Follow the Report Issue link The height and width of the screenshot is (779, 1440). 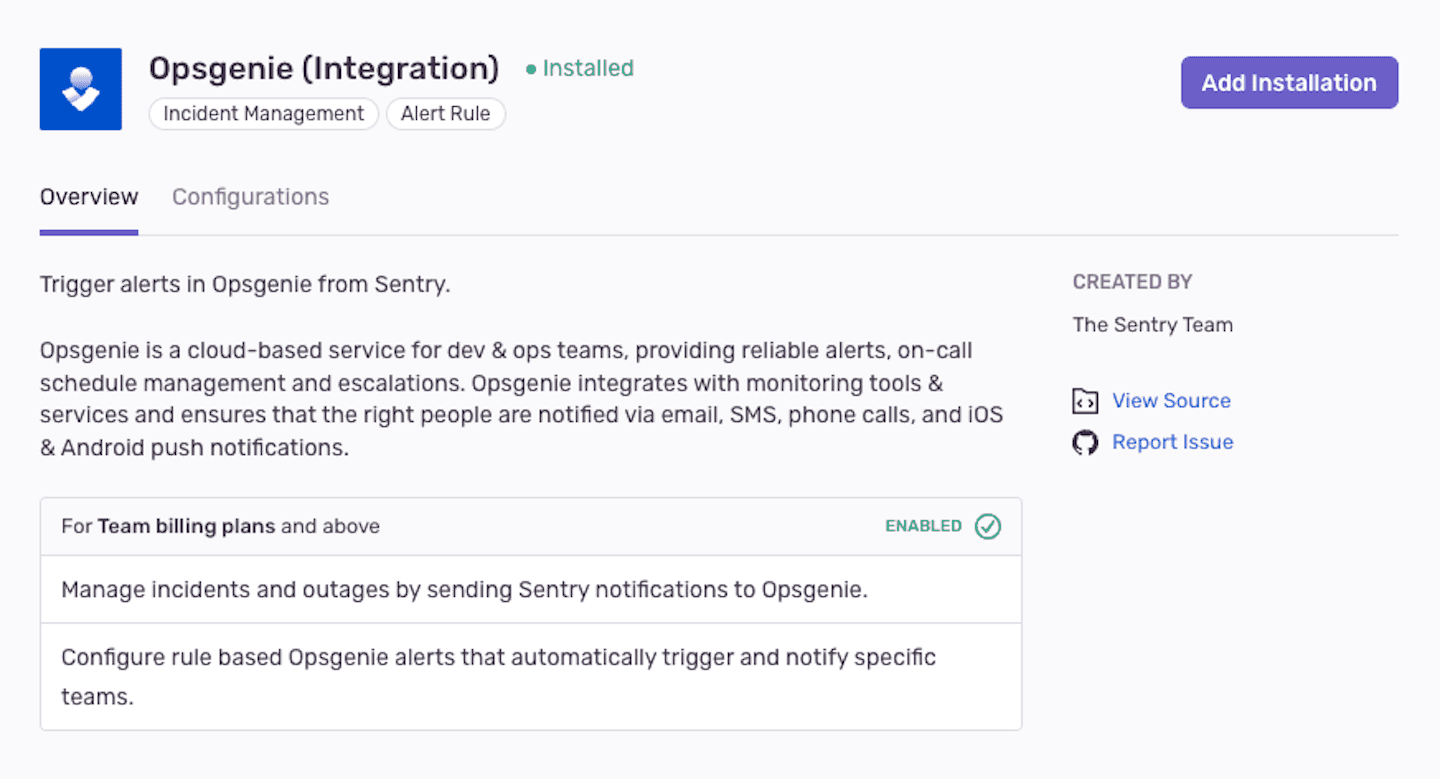pos(1172,442)
